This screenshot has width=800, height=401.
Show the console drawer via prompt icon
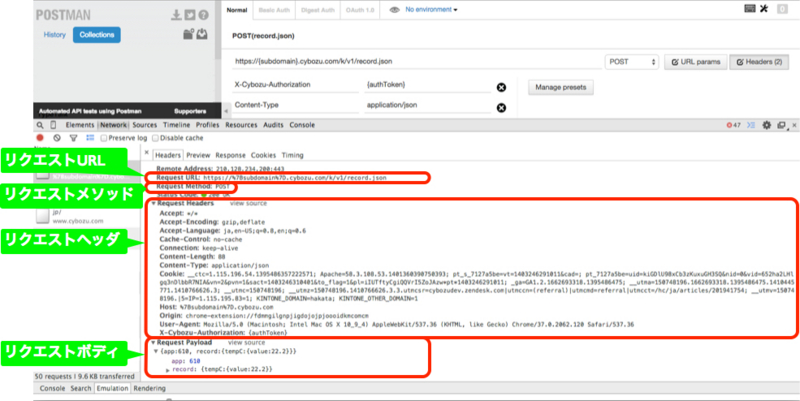(751, 125)
